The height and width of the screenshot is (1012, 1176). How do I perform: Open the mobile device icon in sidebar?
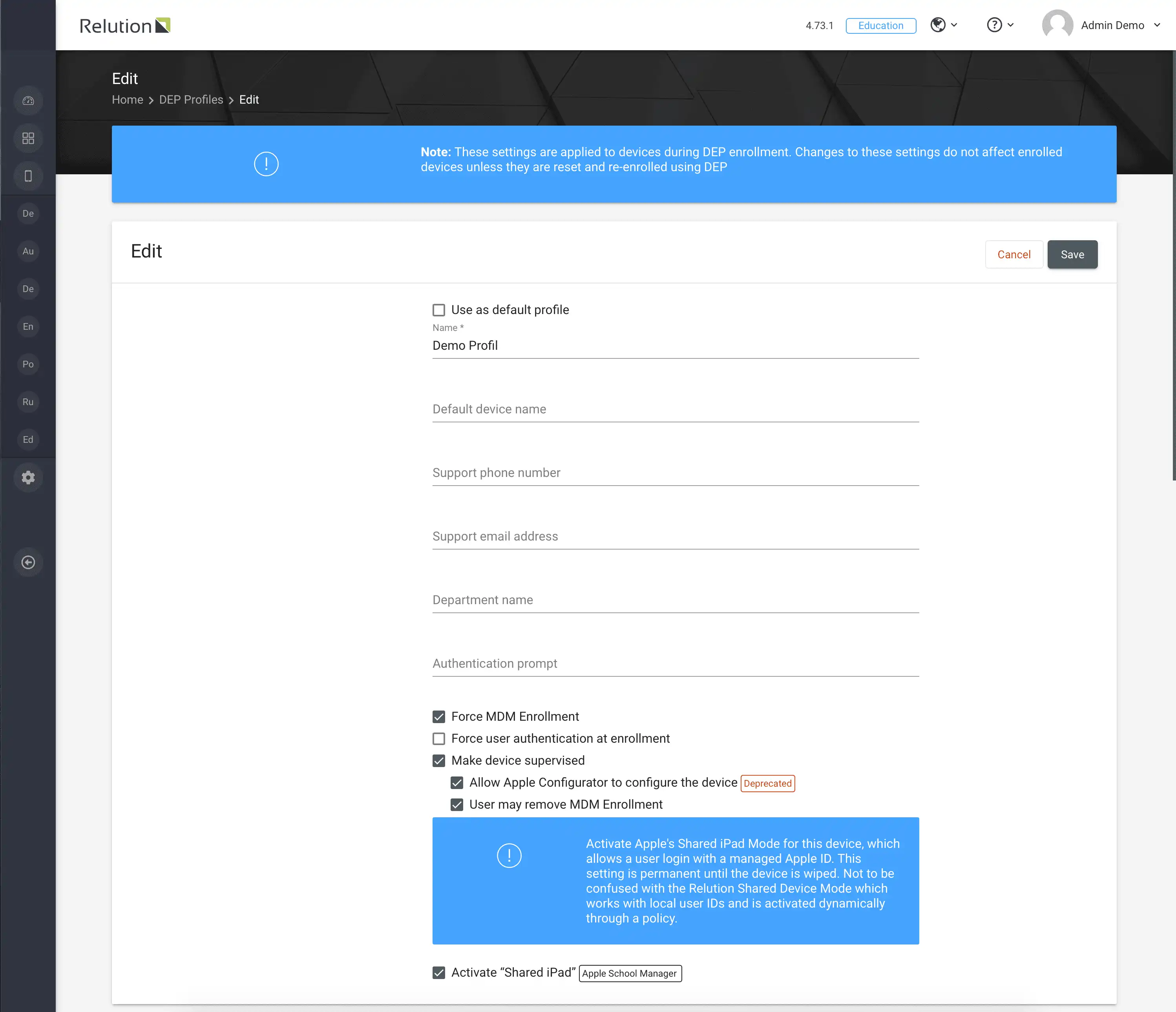tap(28, 176)
